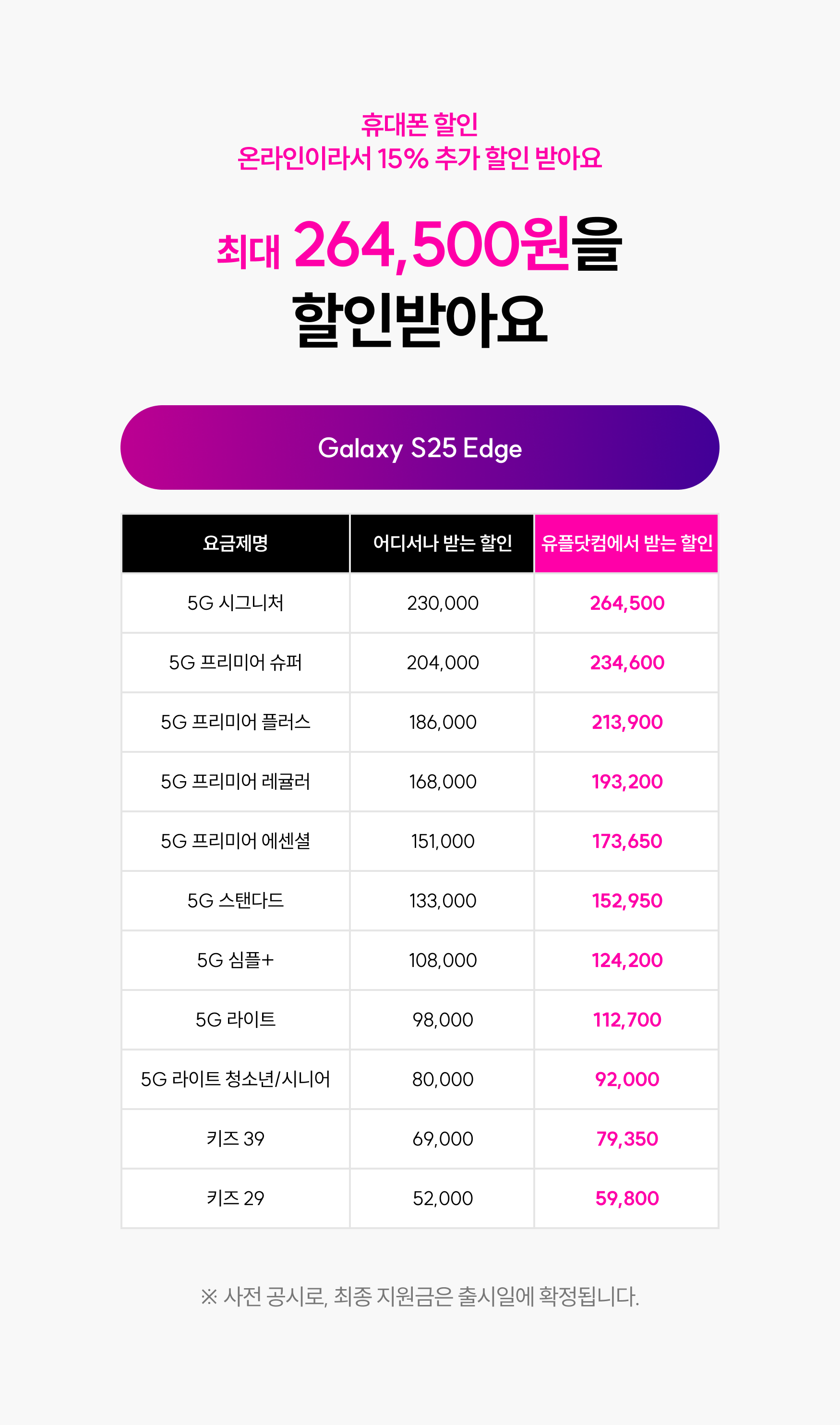The width and height of the screenshot is (840, 1425).
Task: Click the 186,000 discount value
Action: (443, 723)
